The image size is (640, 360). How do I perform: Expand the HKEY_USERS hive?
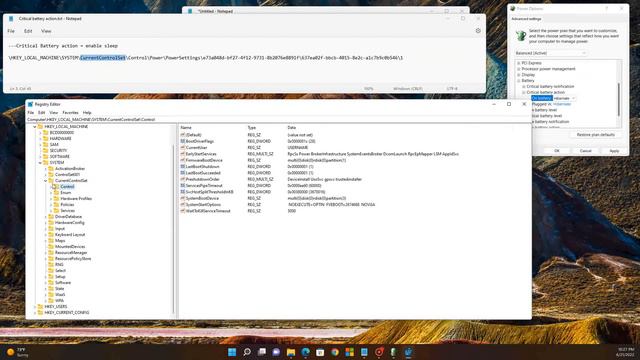(35, 307)
